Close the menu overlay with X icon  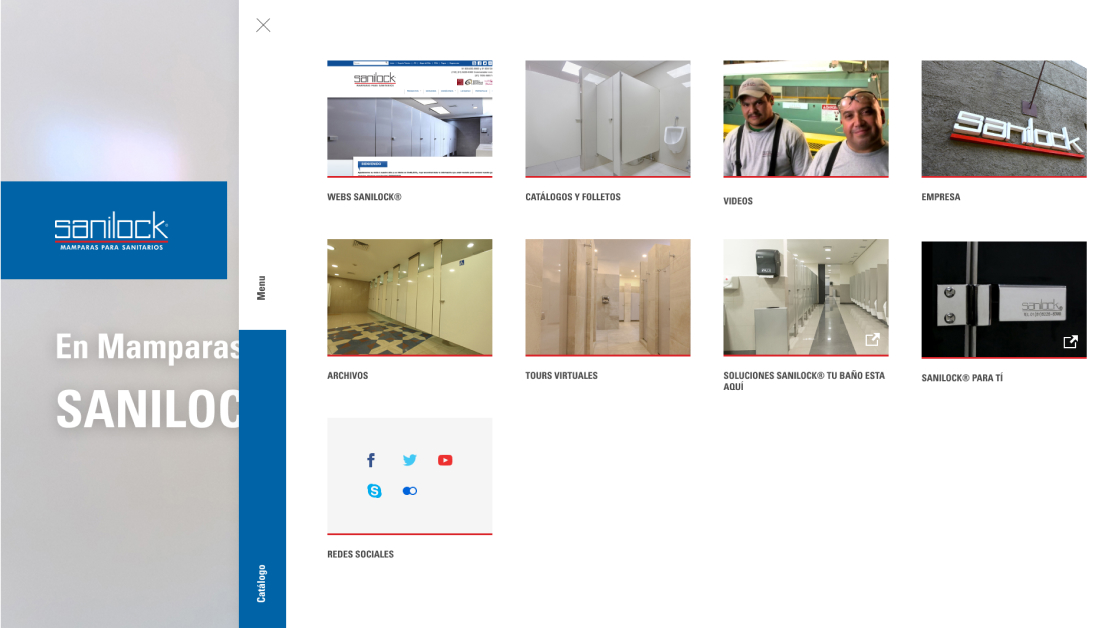[x=263, y=26]
